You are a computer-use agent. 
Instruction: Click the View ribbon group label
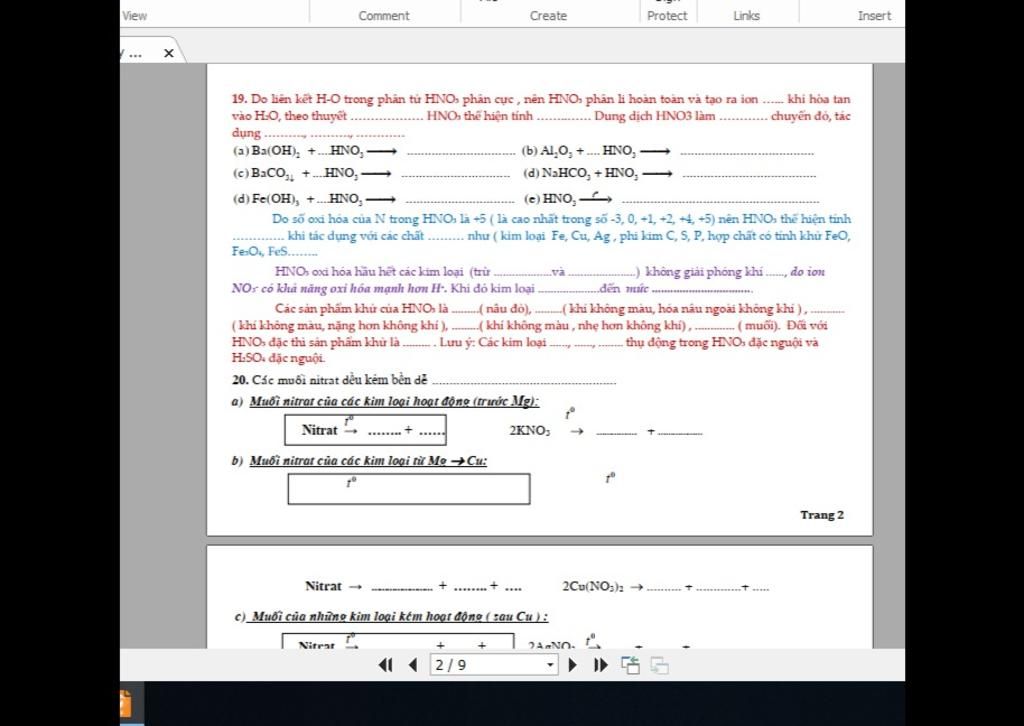(x=135, y=16)
